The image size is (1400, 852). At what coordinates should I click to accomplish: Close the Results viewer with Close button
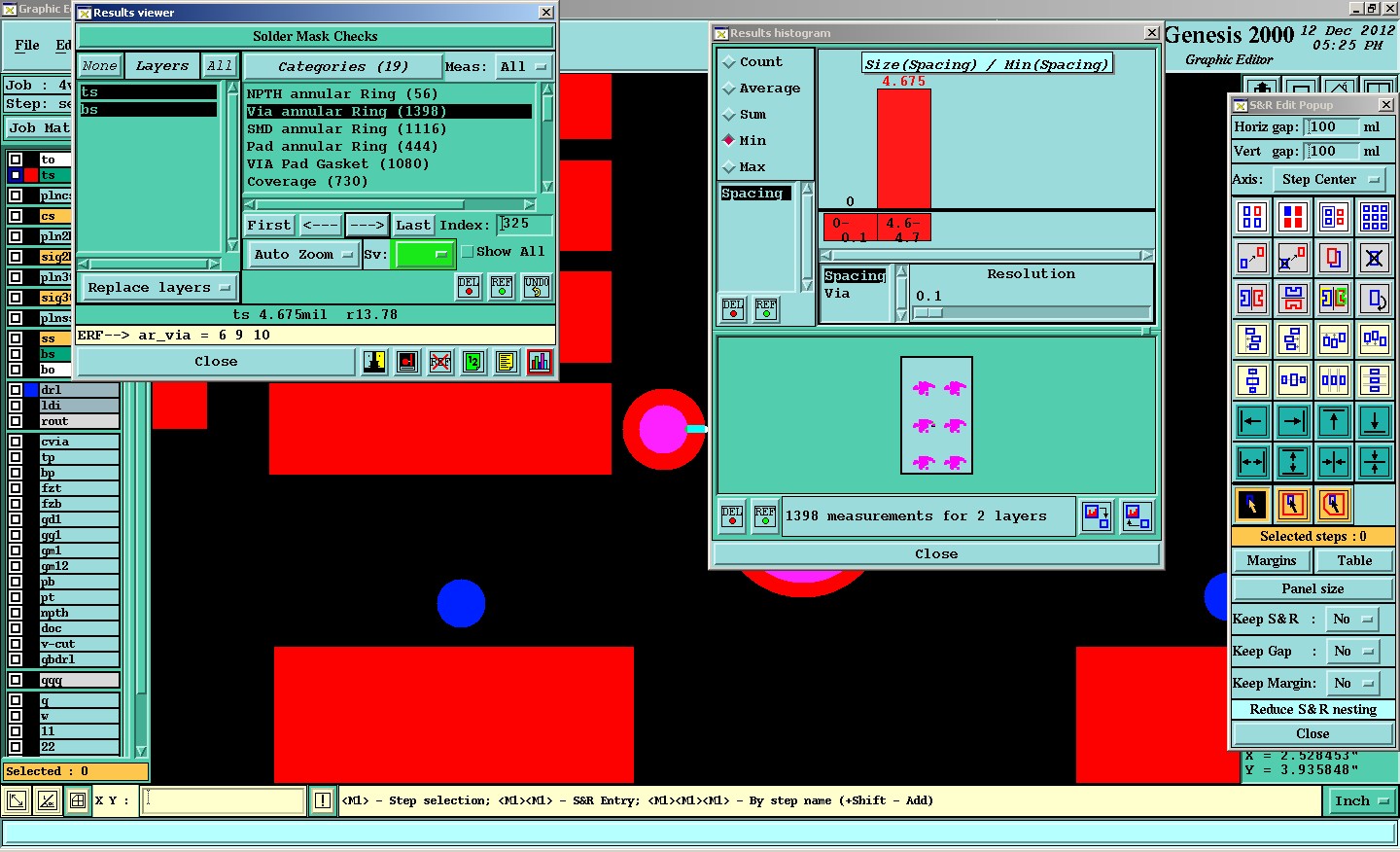pyautogui.click(x=216, y=361)
